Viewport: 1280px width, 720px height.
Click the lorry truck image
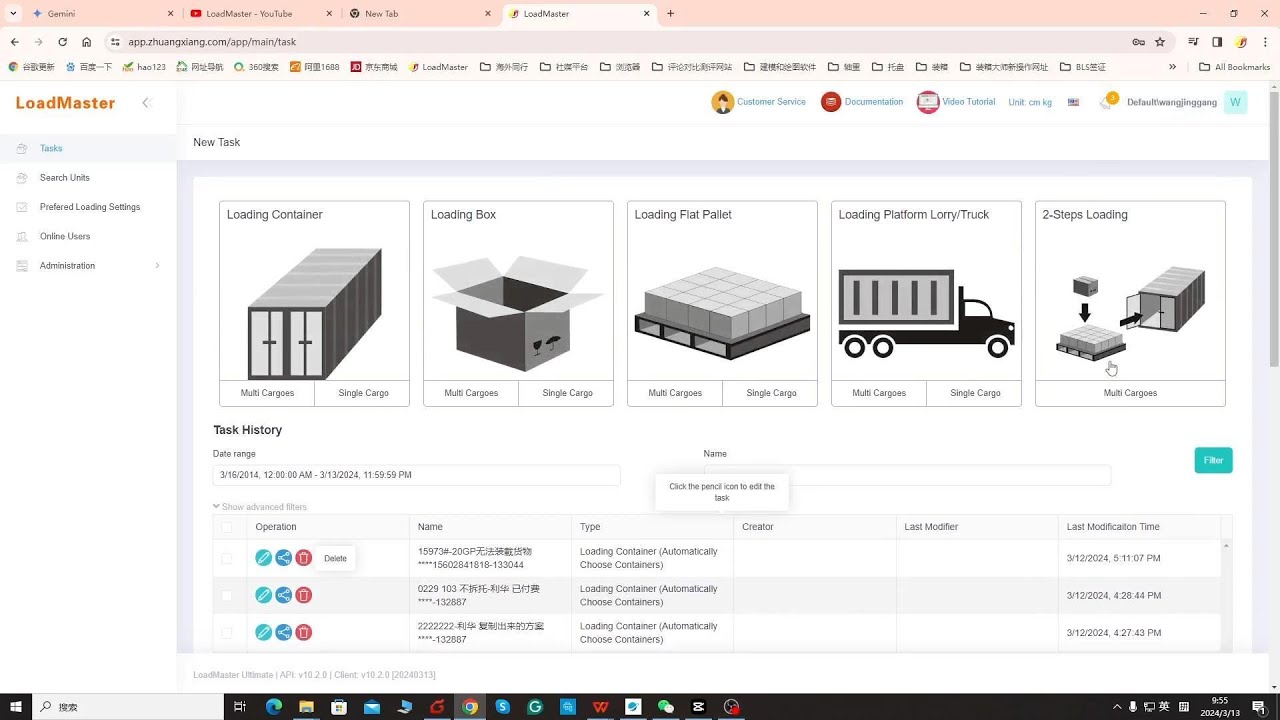point(926,313)
